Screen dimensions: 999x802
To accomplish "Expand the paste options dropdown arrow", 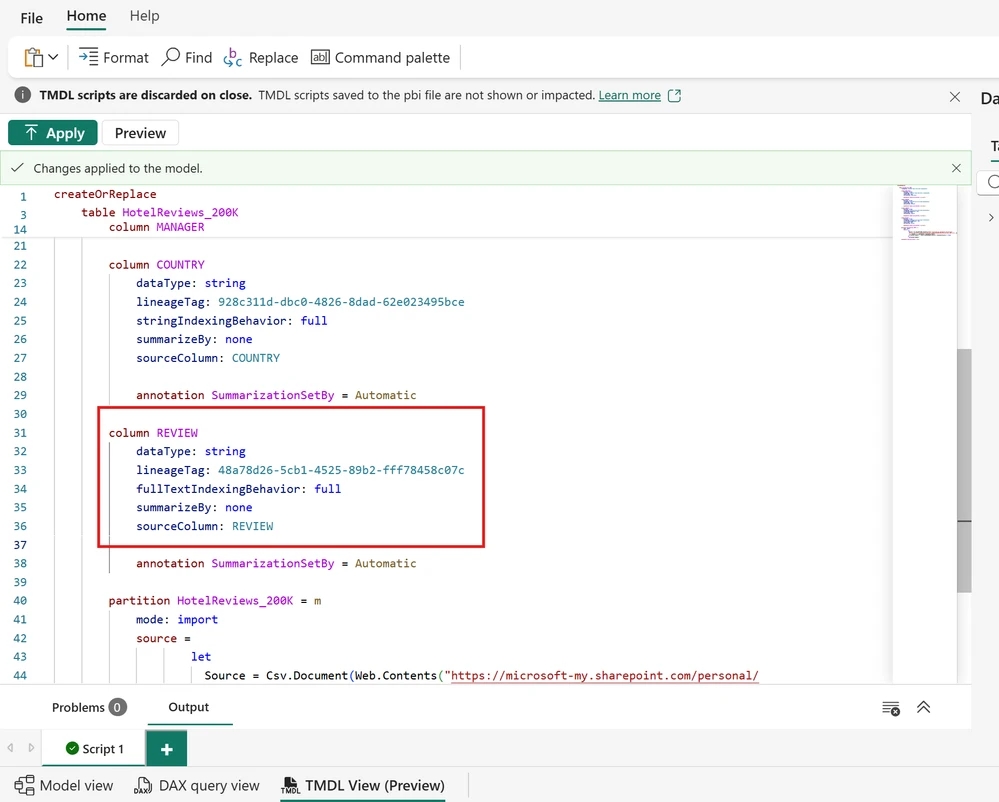I will 54,57.
